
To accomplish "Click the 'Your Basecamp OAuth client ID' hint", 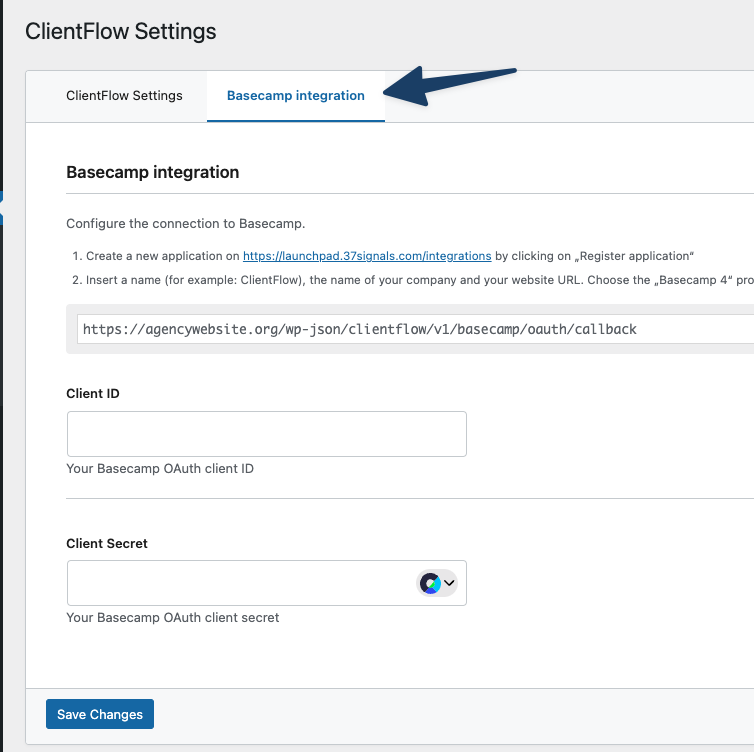I will point(160,468).
